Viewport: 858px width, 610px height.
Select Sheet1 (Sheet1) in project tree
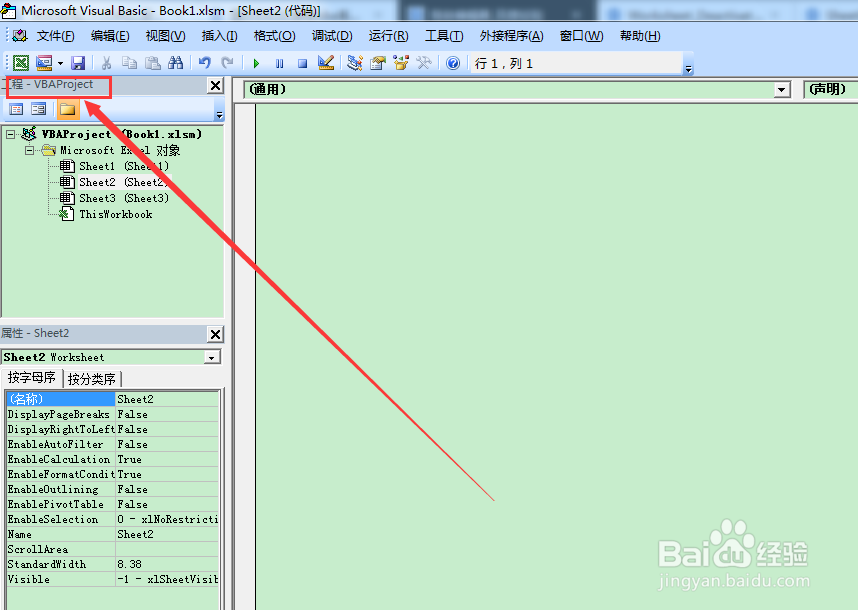(x=124, y=166)
